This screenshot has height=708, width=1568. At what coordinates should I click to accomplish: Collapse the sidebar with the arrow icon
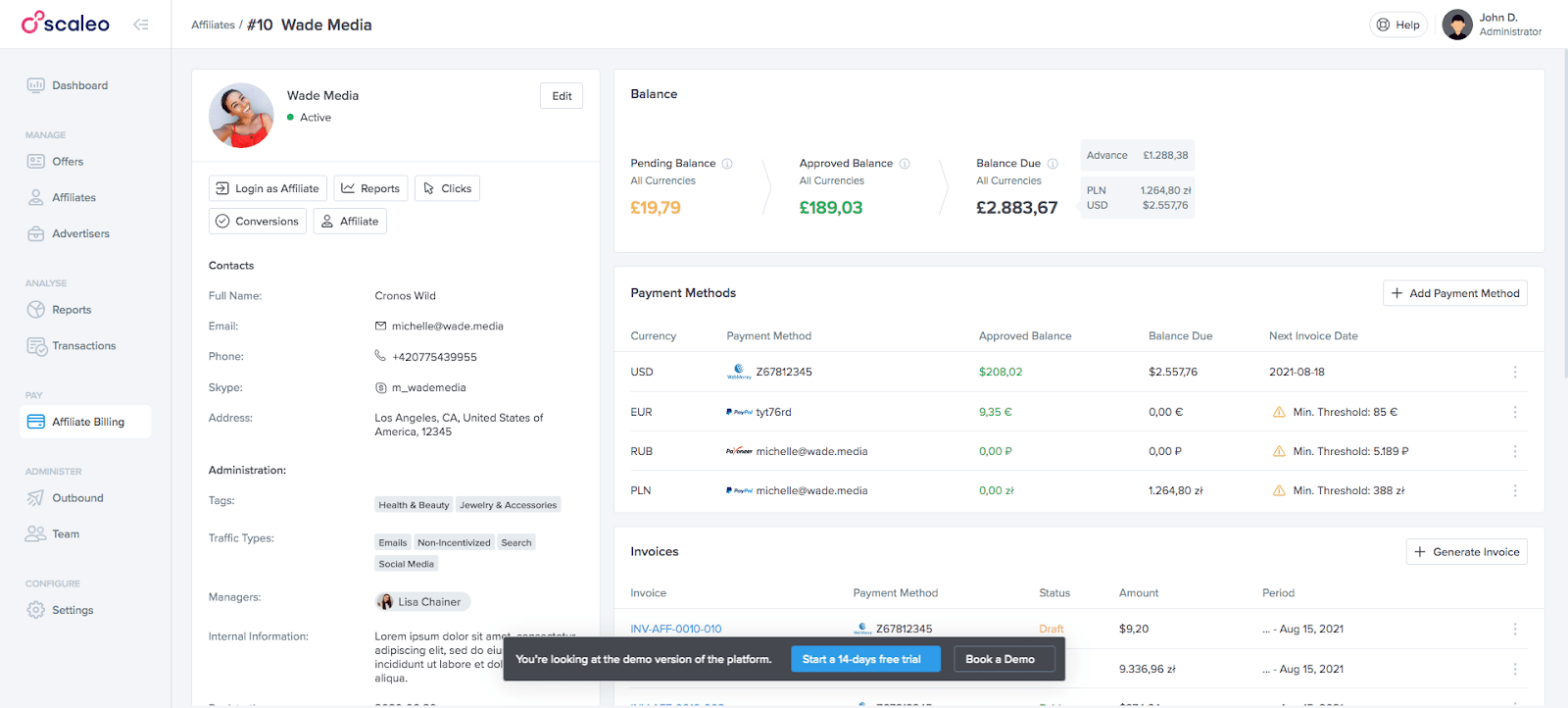[x=141, y=25]
